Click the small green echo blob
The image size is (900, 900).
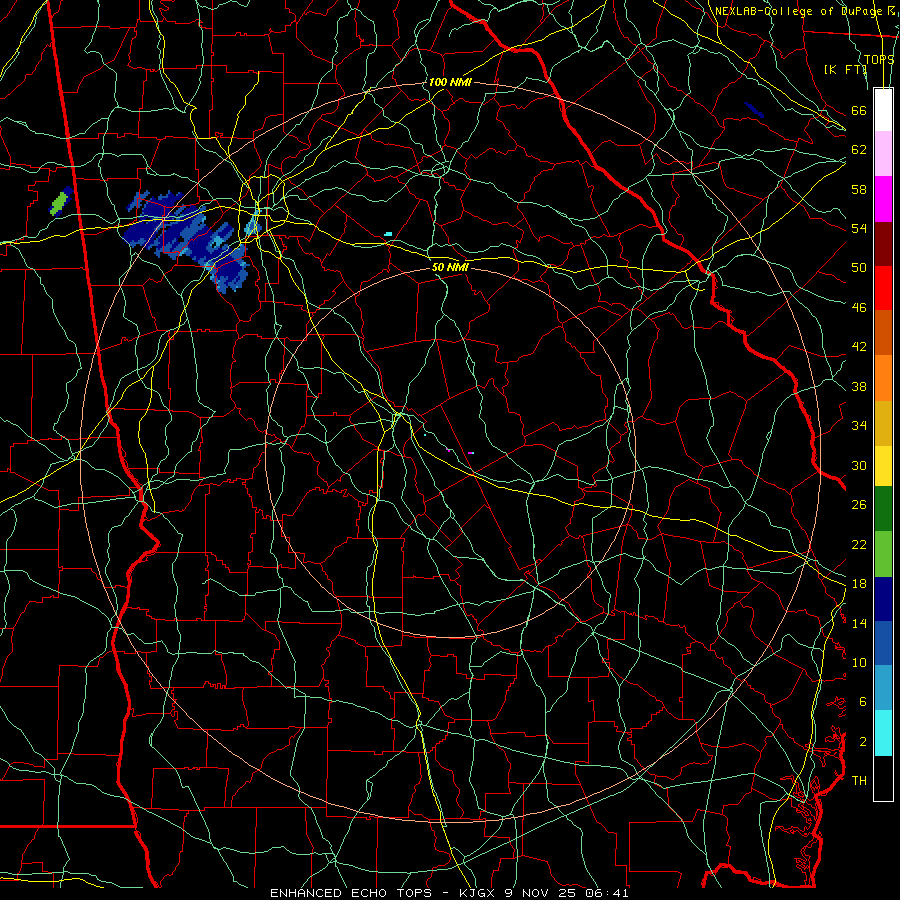59,203
